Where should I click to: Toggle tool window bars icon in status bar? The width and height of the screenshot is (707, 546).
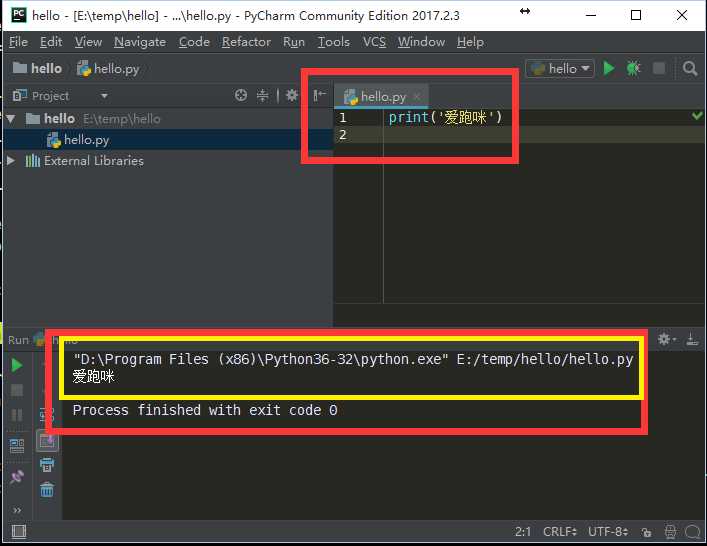[x=18, y=532]
